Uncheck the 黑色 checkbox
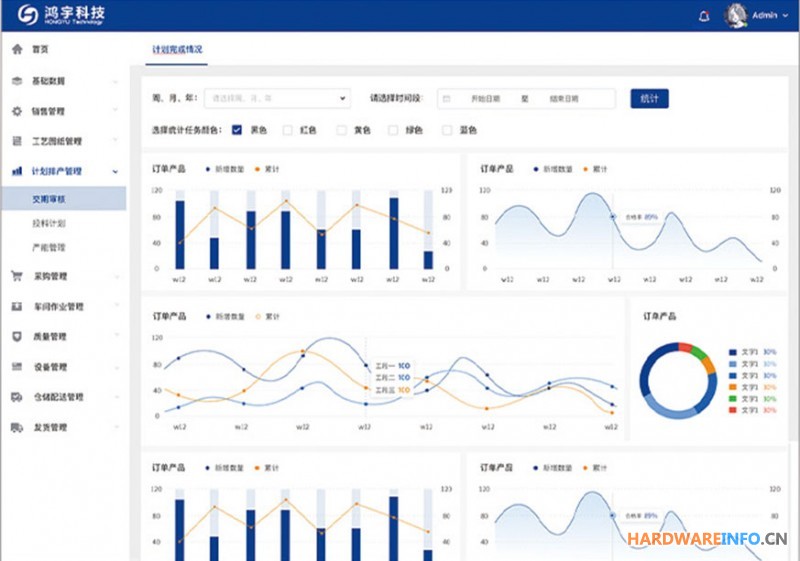Image resolution: width=800 pixels, height=561 pixels. tap(237, 130)
